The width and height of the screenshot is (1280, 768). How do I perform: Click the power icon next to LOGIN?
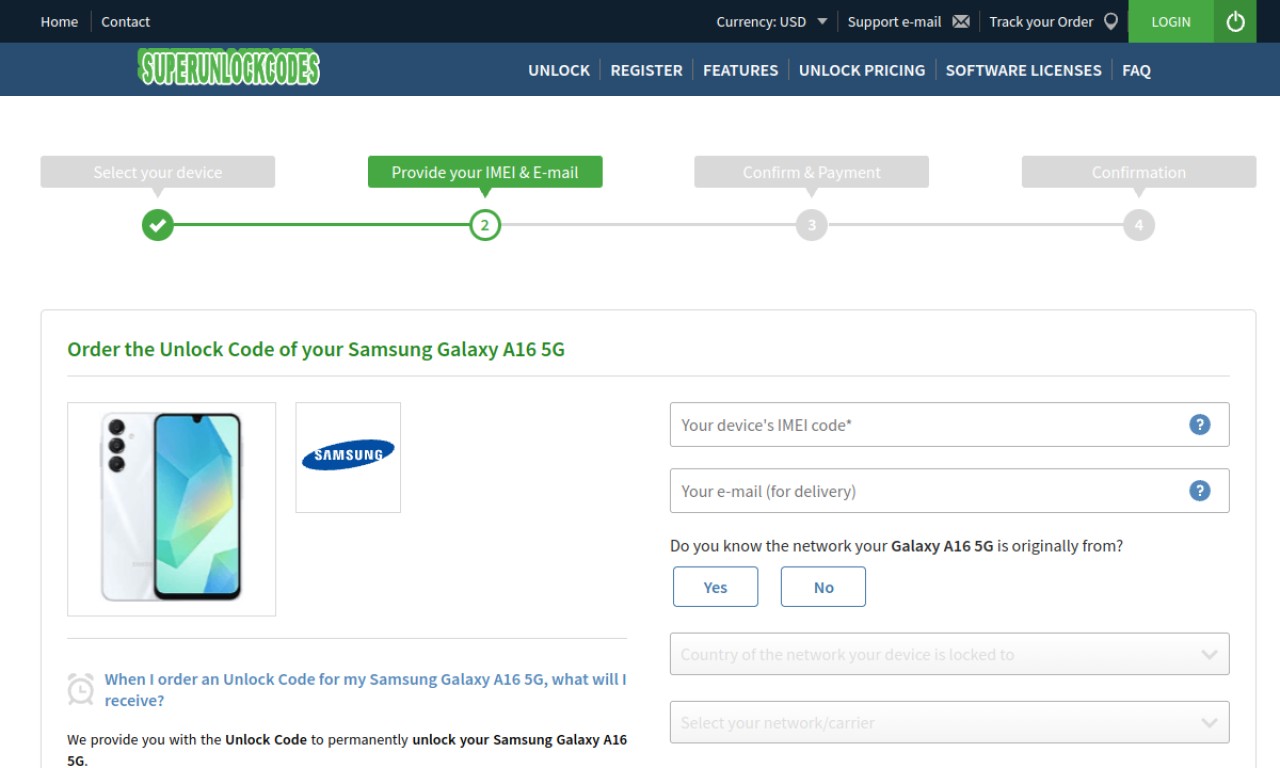1235,21
